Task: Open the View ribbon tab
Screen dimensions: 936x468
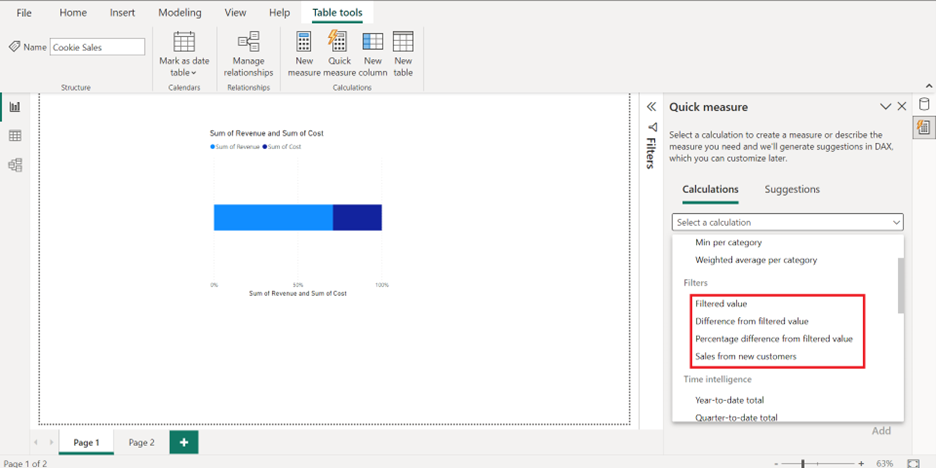Action: click(235, 13)
